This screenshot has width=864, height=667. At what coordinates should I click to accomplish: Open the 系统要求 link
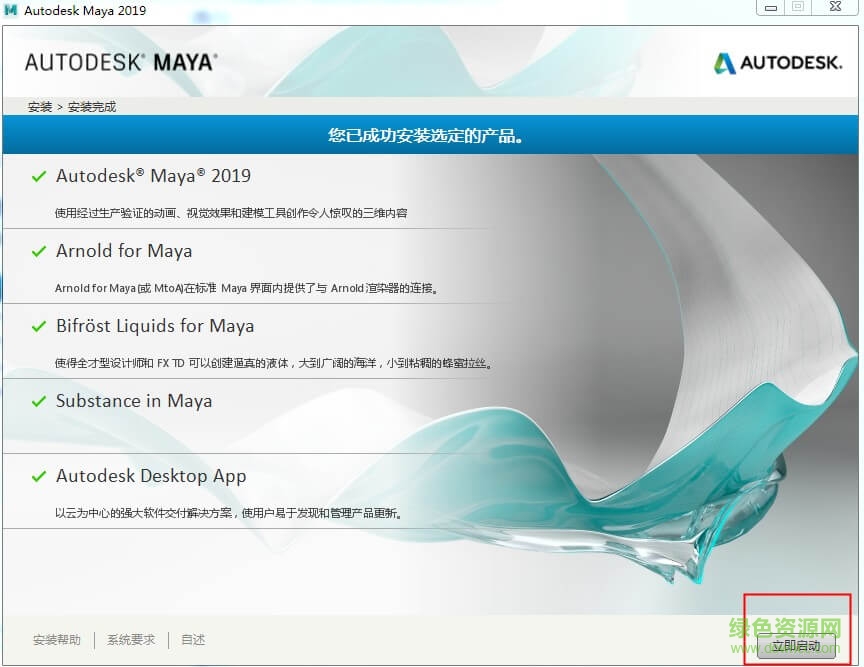[x=131, y=640]
